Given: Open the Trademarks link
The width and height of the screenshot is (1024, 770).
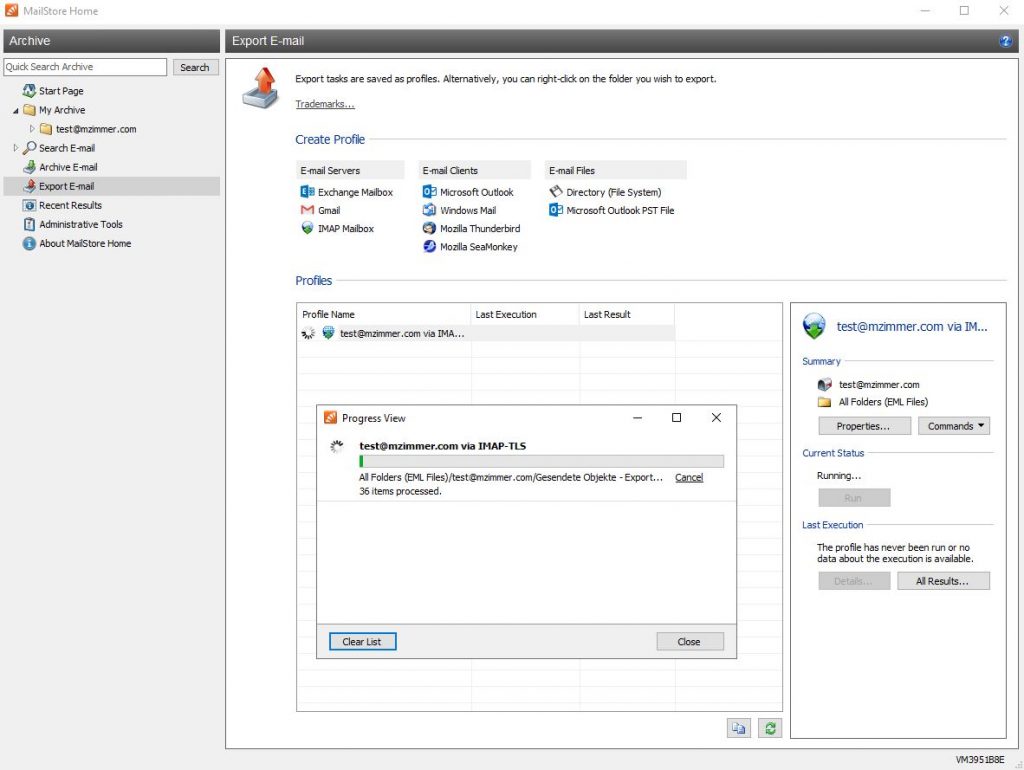Looking at the screenshot, I should click(324, 105).
